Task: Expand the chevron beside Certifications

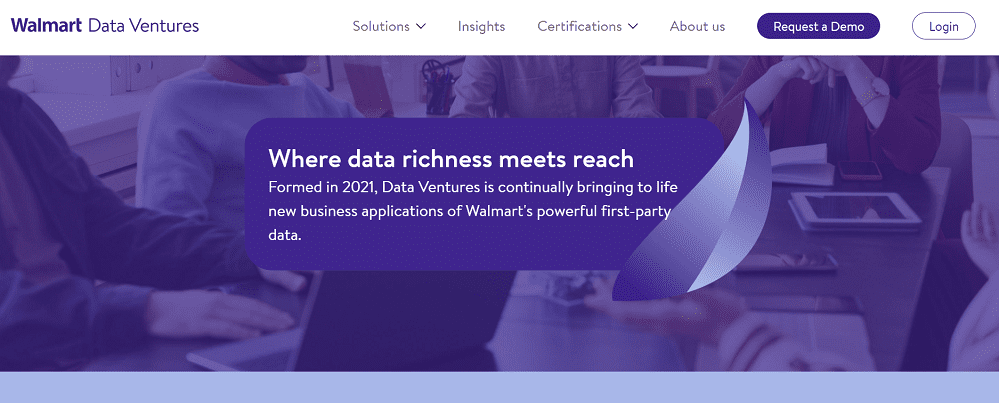Action: pos(632,26)
